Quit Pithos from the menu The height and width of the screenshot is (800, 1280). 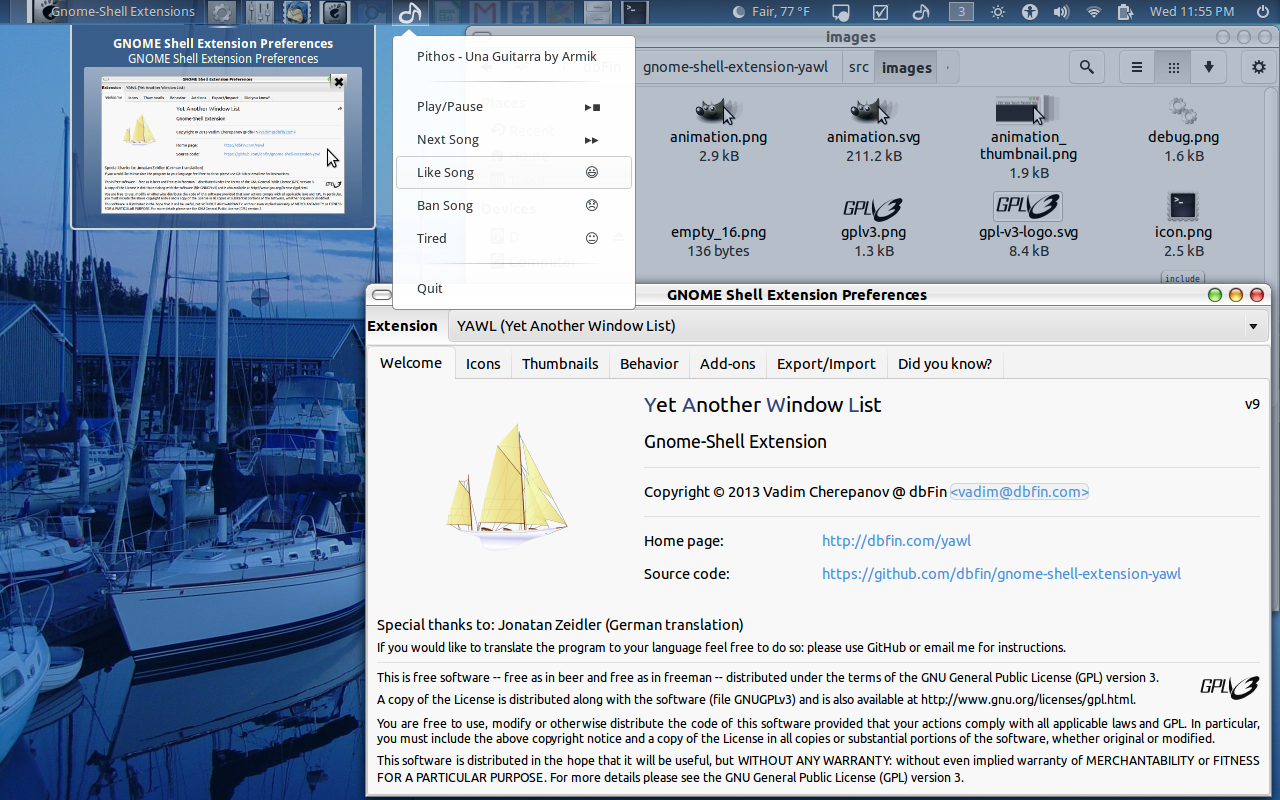pos(514,288)
